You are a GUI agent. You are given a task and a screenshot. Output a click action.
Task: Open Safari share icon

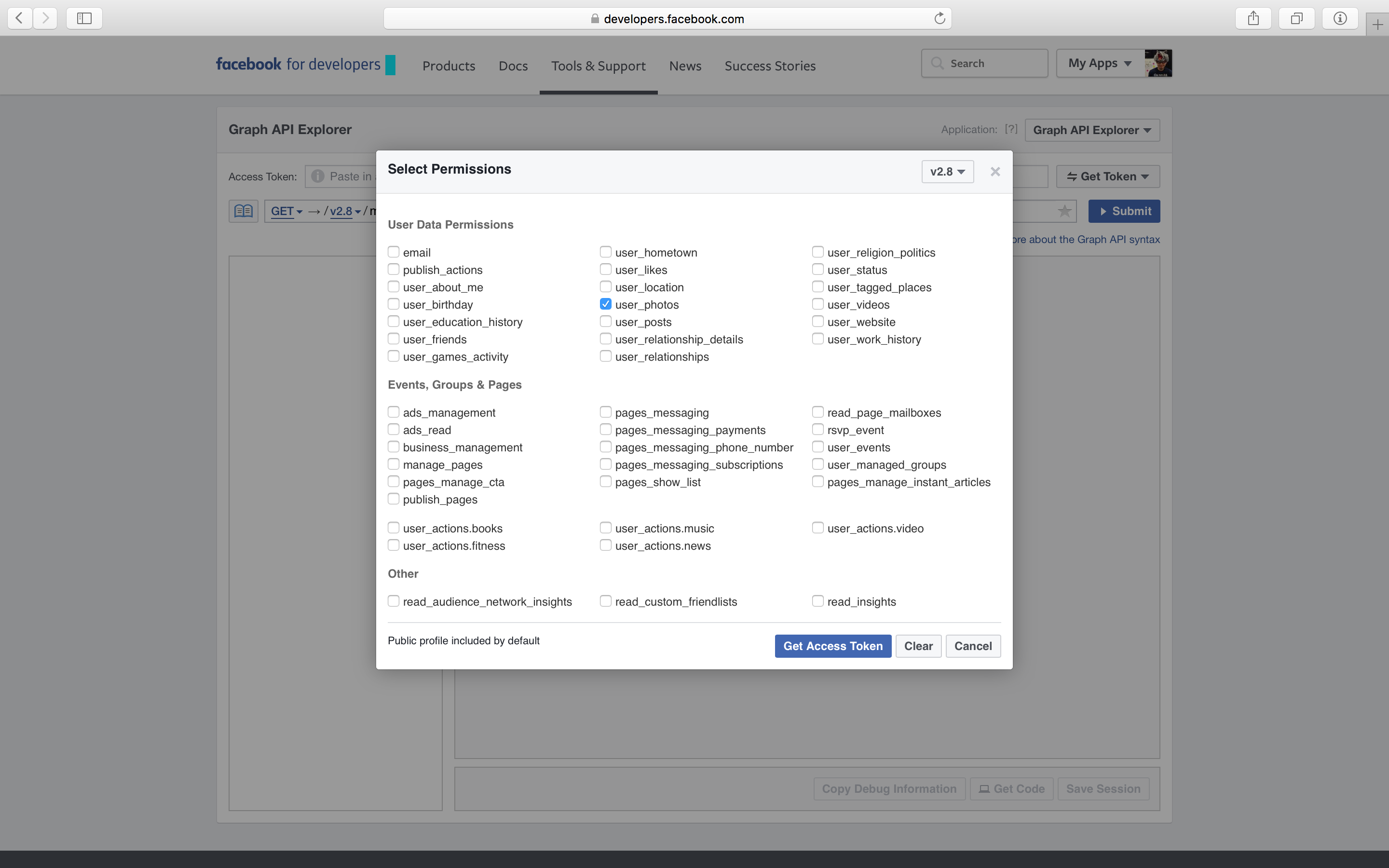1253,18
